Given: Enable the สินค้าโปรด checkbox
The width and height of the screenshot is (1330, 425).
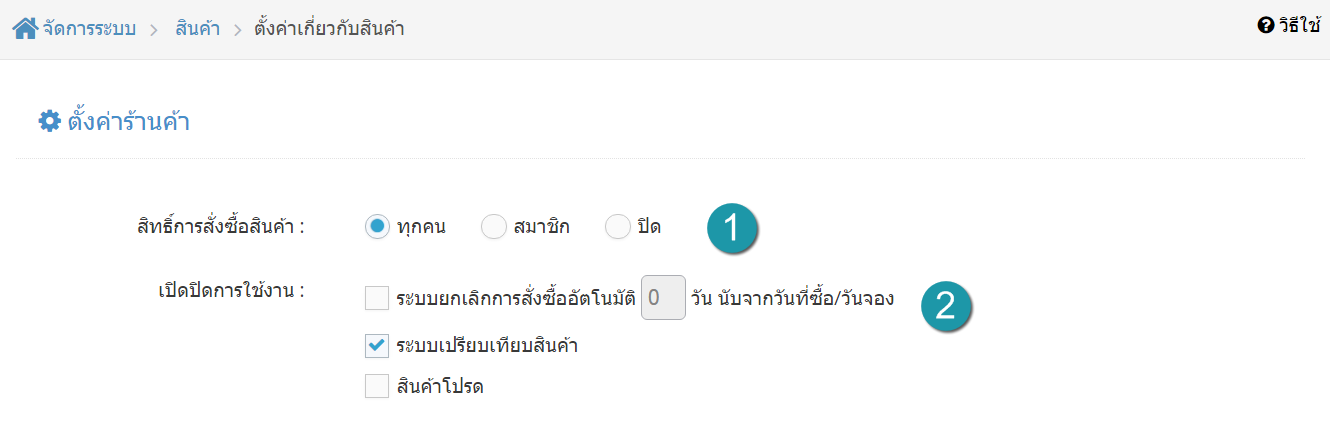Looking at the screenshot, I should (x=377, y=385).
